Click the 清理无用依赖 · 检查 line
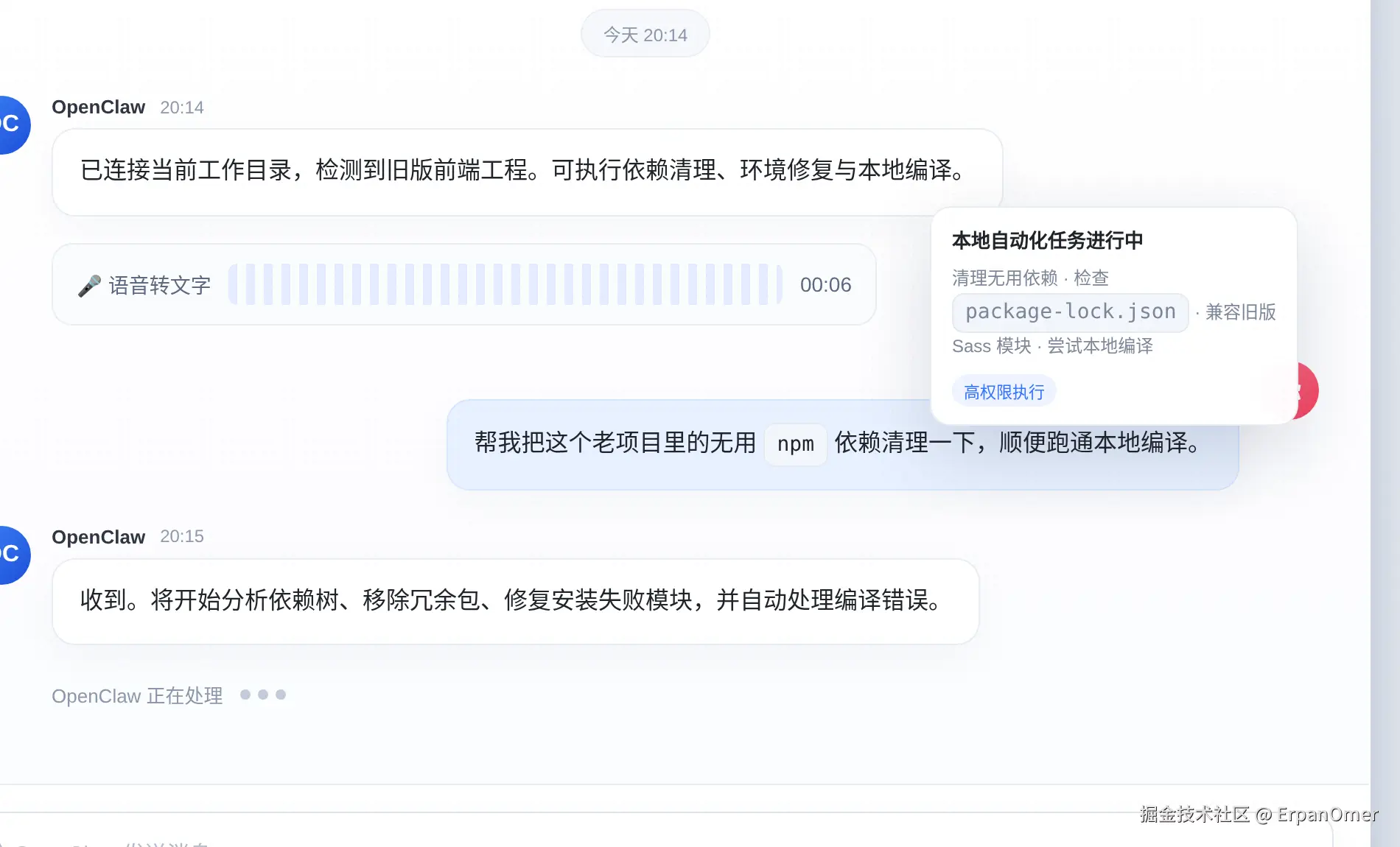 coord(1030,278)
